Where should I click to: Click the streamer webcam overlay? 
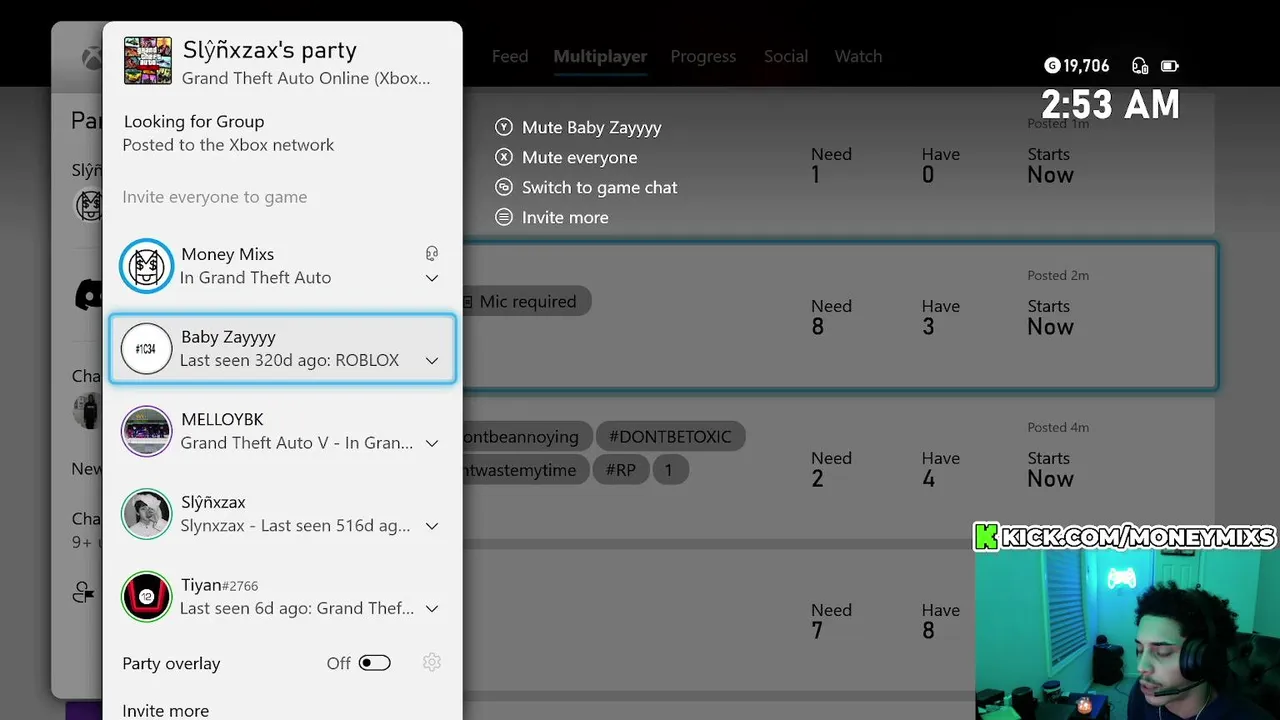[1127, 635]
